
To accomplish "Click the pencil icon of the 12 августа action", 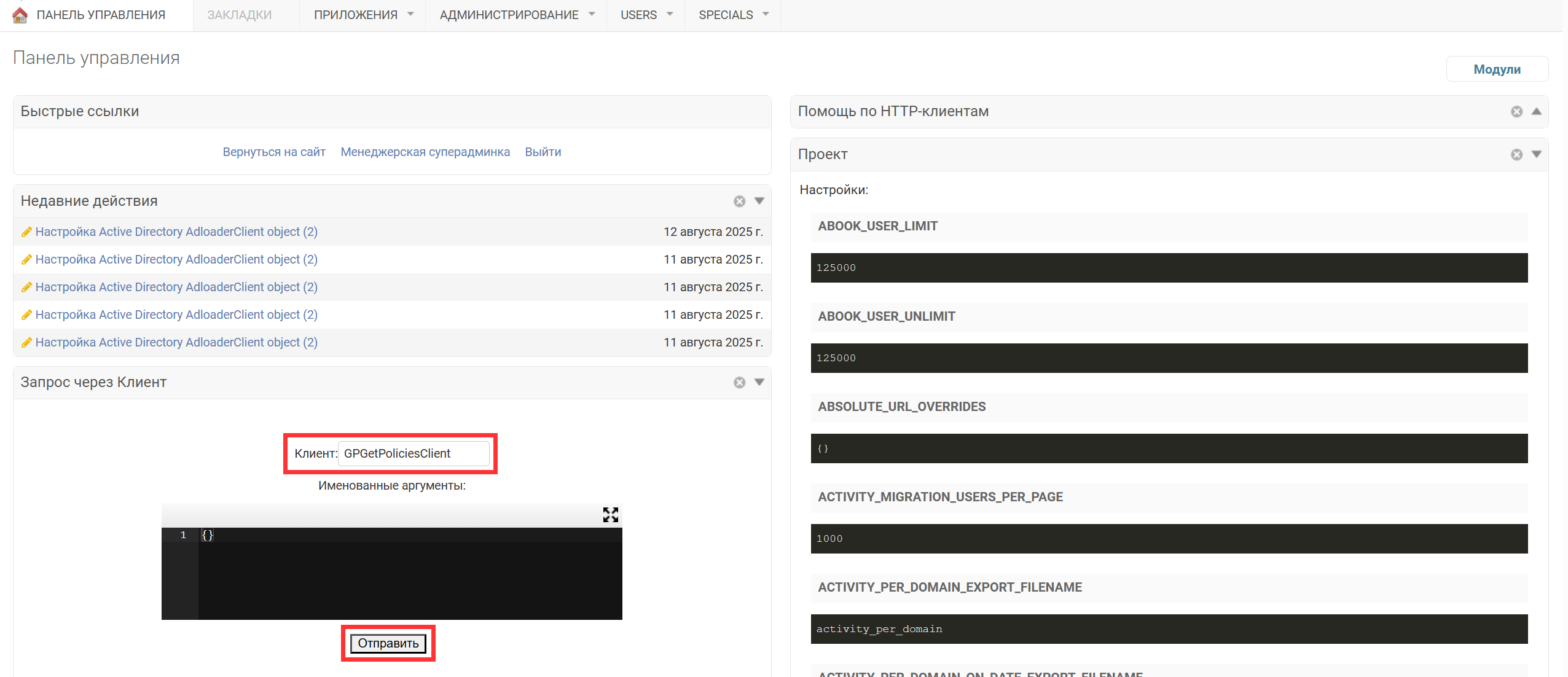I will pyautogui.click(x=26, y=232).
